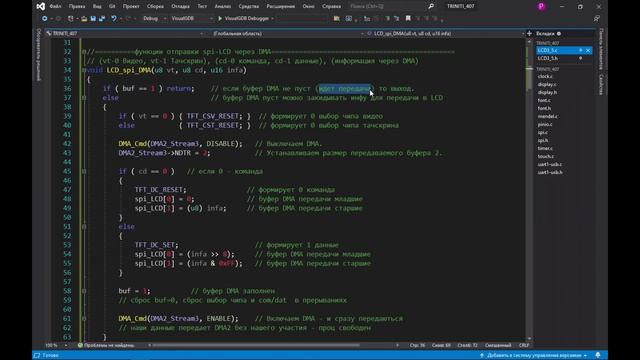Open display.c in the tab list
This screenshot has height=360, width=640.
tap(547, 84)
